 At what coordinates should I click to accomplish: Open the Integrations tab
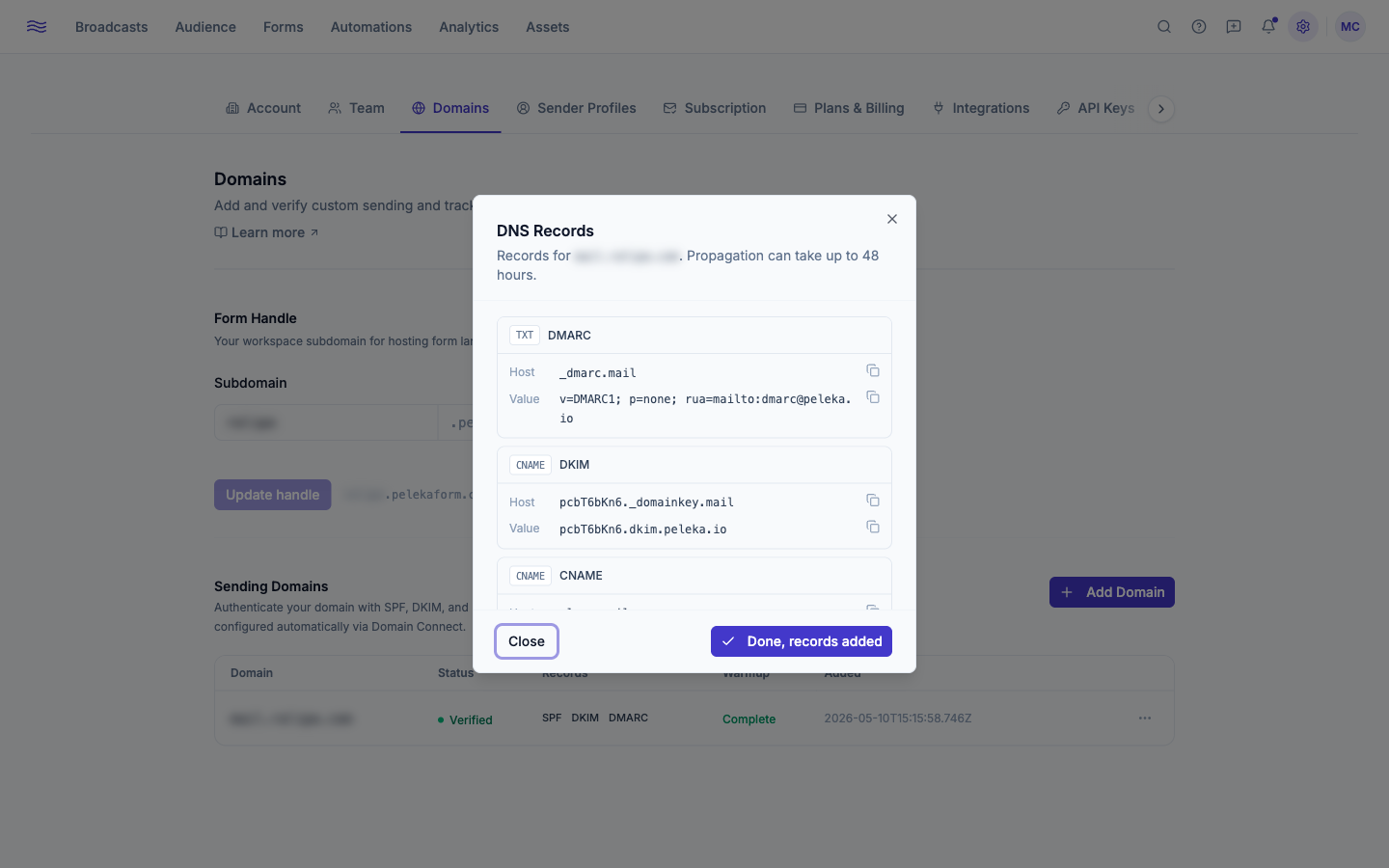pyautogui.click(x=981, y=108)
